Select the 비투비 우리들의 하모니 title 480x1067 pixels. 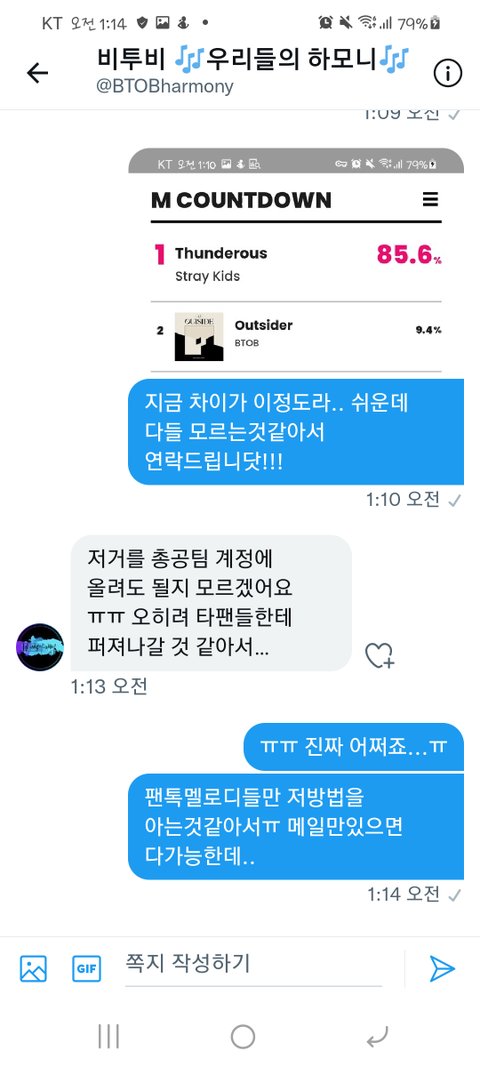click(x=253, y=60)
